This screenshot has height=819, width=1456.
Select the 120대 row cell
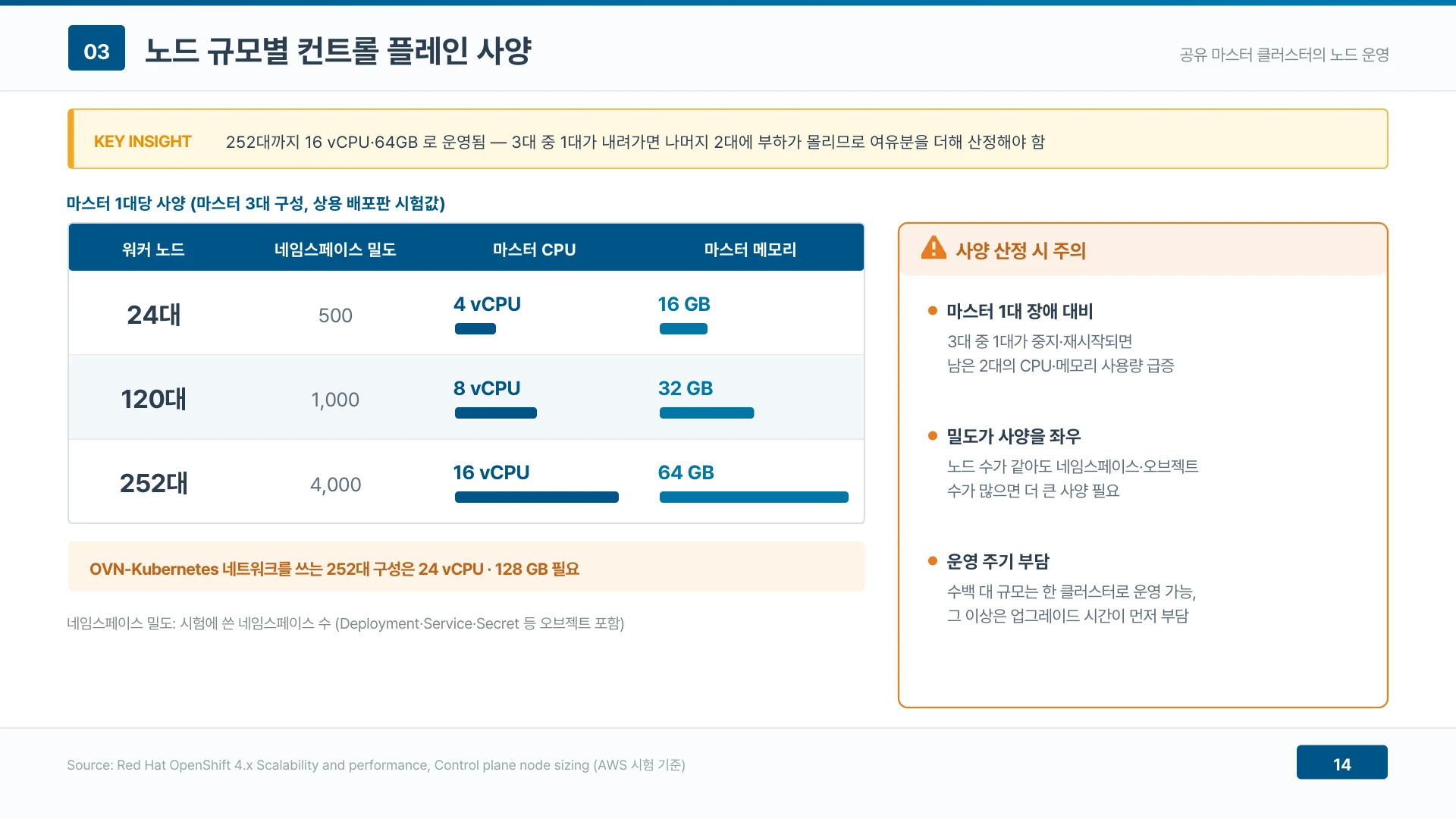pos(154,399)
